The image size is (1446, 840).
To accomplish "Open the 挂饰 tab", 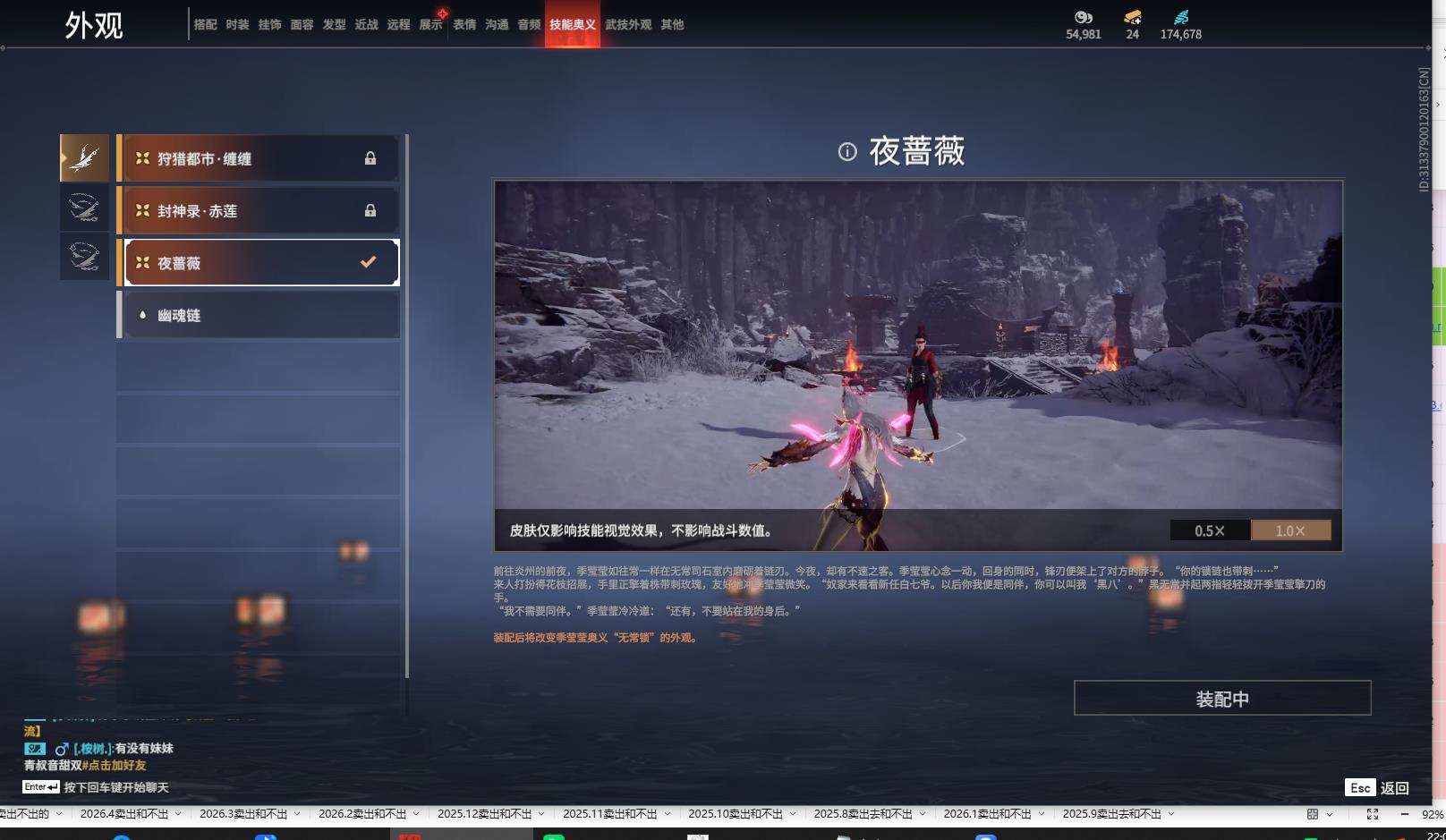I will [x=269, y=25].
